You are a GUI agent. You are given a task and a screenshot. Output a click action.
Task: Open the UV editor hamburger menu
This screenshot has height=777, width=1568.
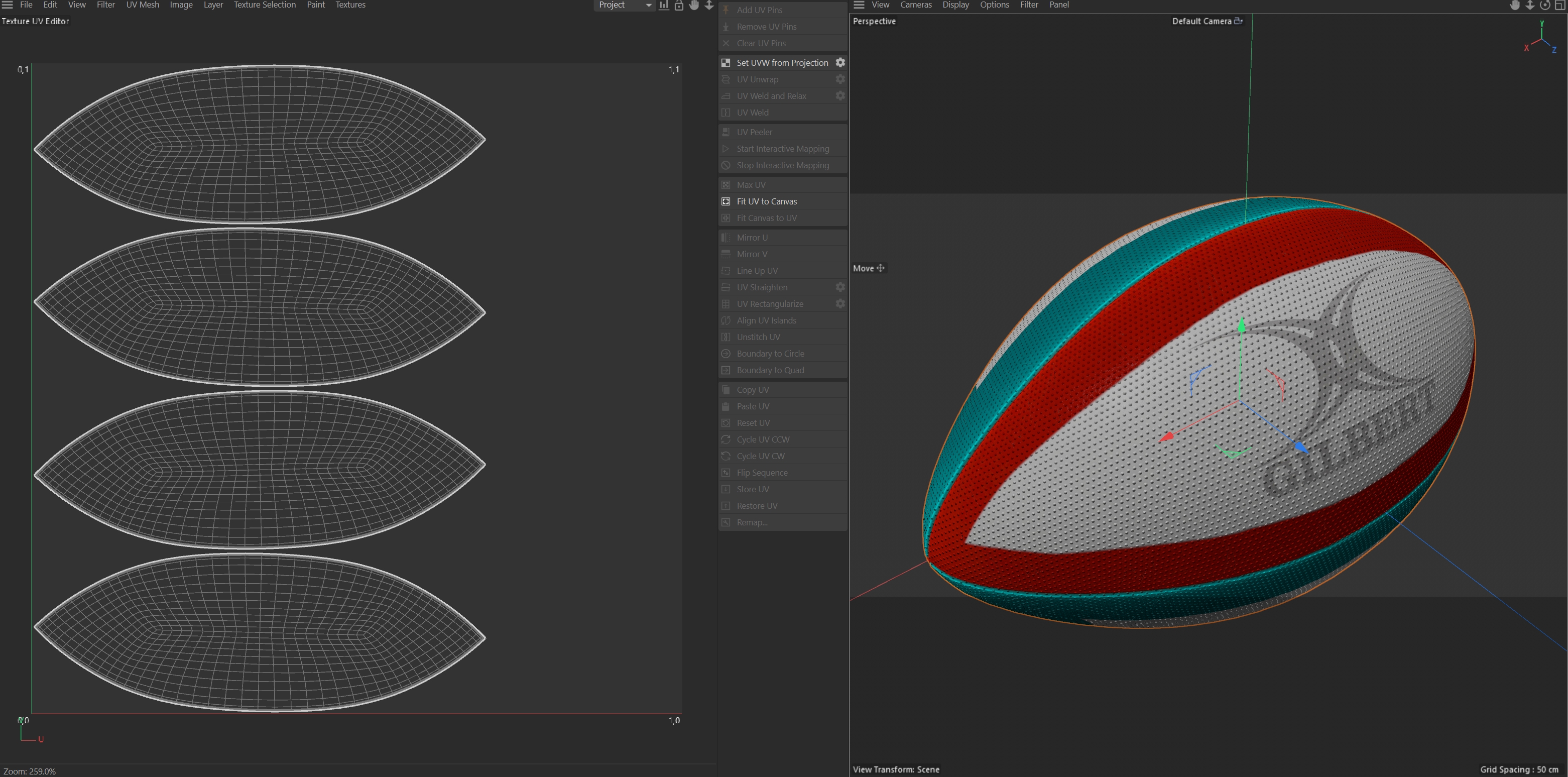[x=8, y=5]
